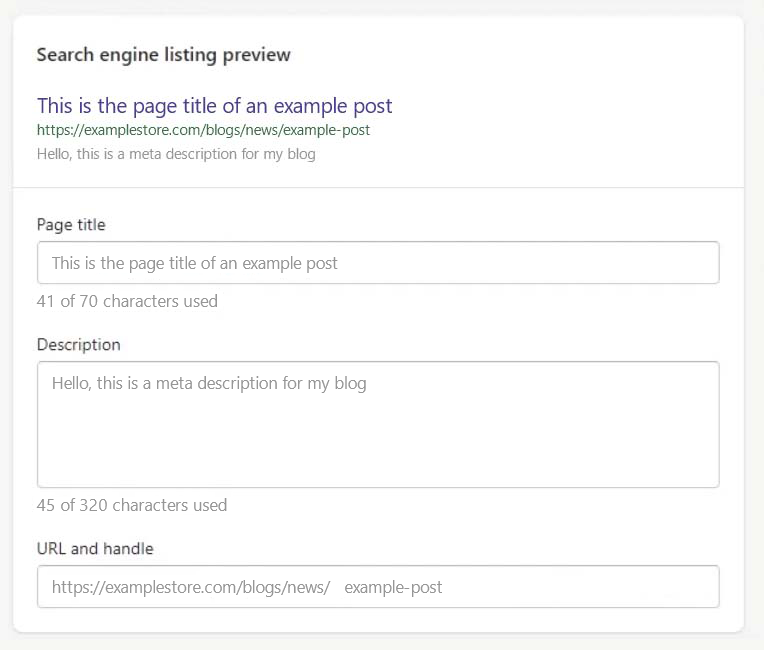The image size is (764, 650).
Task: Click the 'Page title' field label
Action: coord(71,225)
